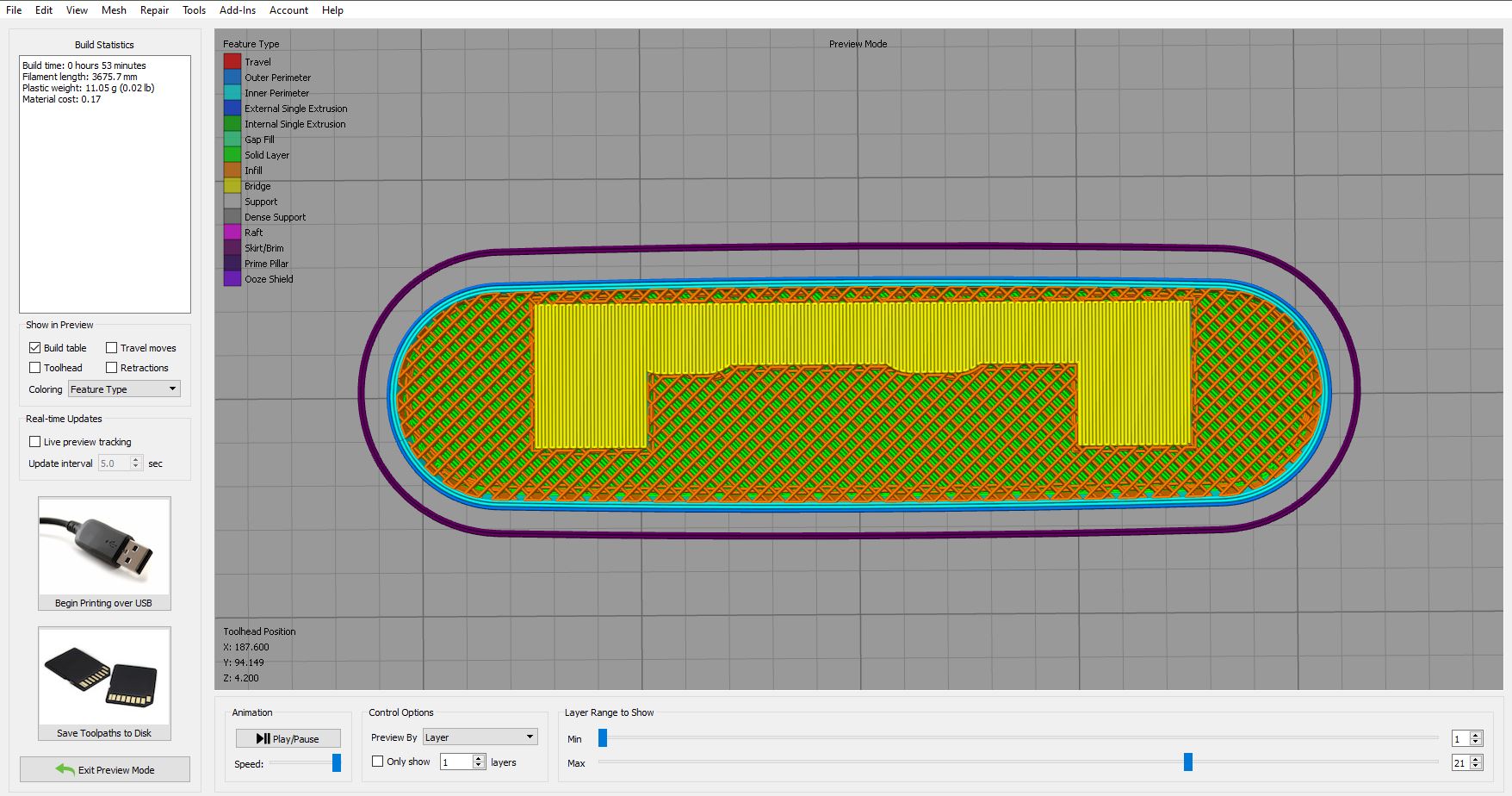Open the Coloring Feature Type dropdown
The width and height of the screenshot is (1512, 796).
124,389
